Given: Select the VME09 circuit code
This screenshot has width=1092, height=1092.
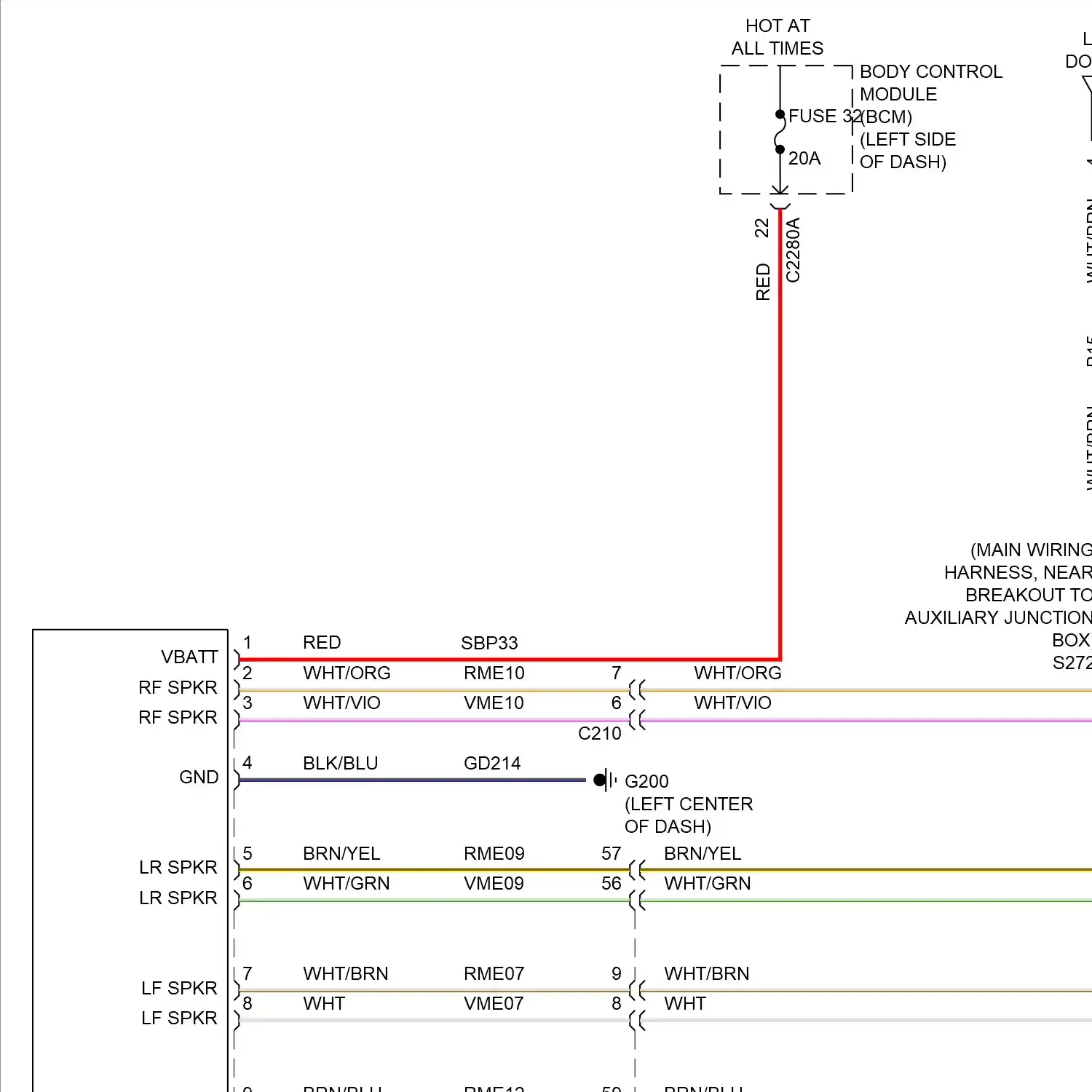Looking at the screenshot, I should 494,884.
